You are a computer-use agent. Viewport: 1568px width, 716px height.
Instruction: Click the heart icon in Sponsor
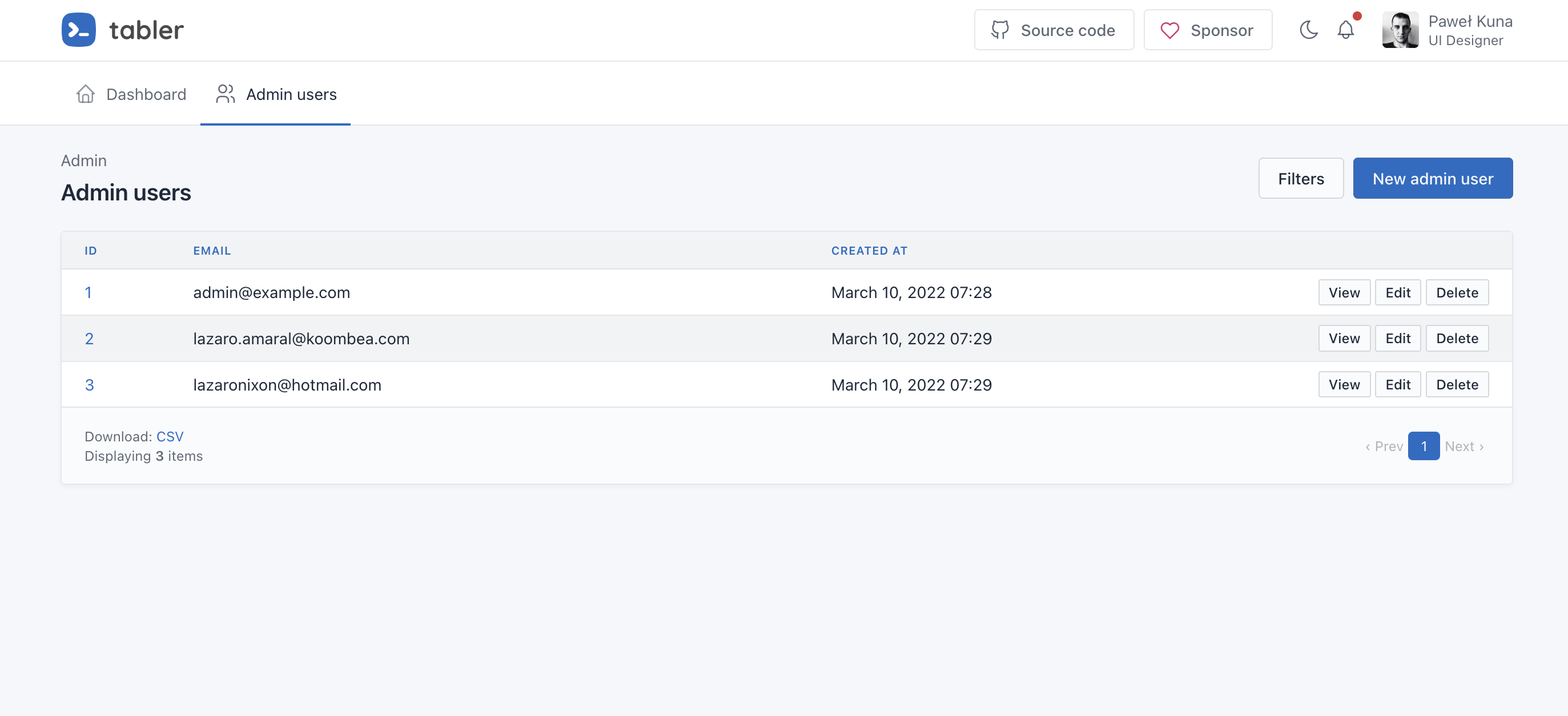[x=1169, y=30]
